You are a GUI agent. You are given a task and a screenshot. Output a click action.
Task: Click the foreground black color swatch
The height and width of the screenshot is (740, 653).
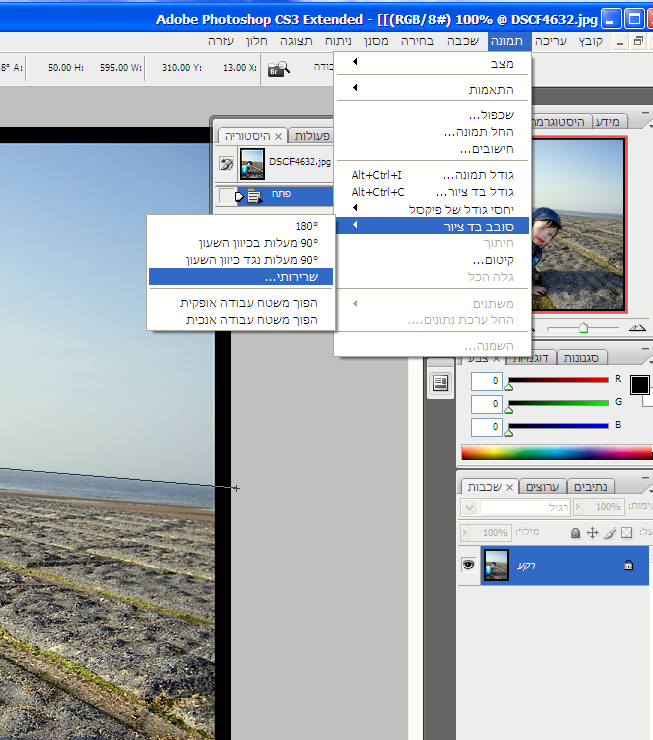[x=639, y=385]
